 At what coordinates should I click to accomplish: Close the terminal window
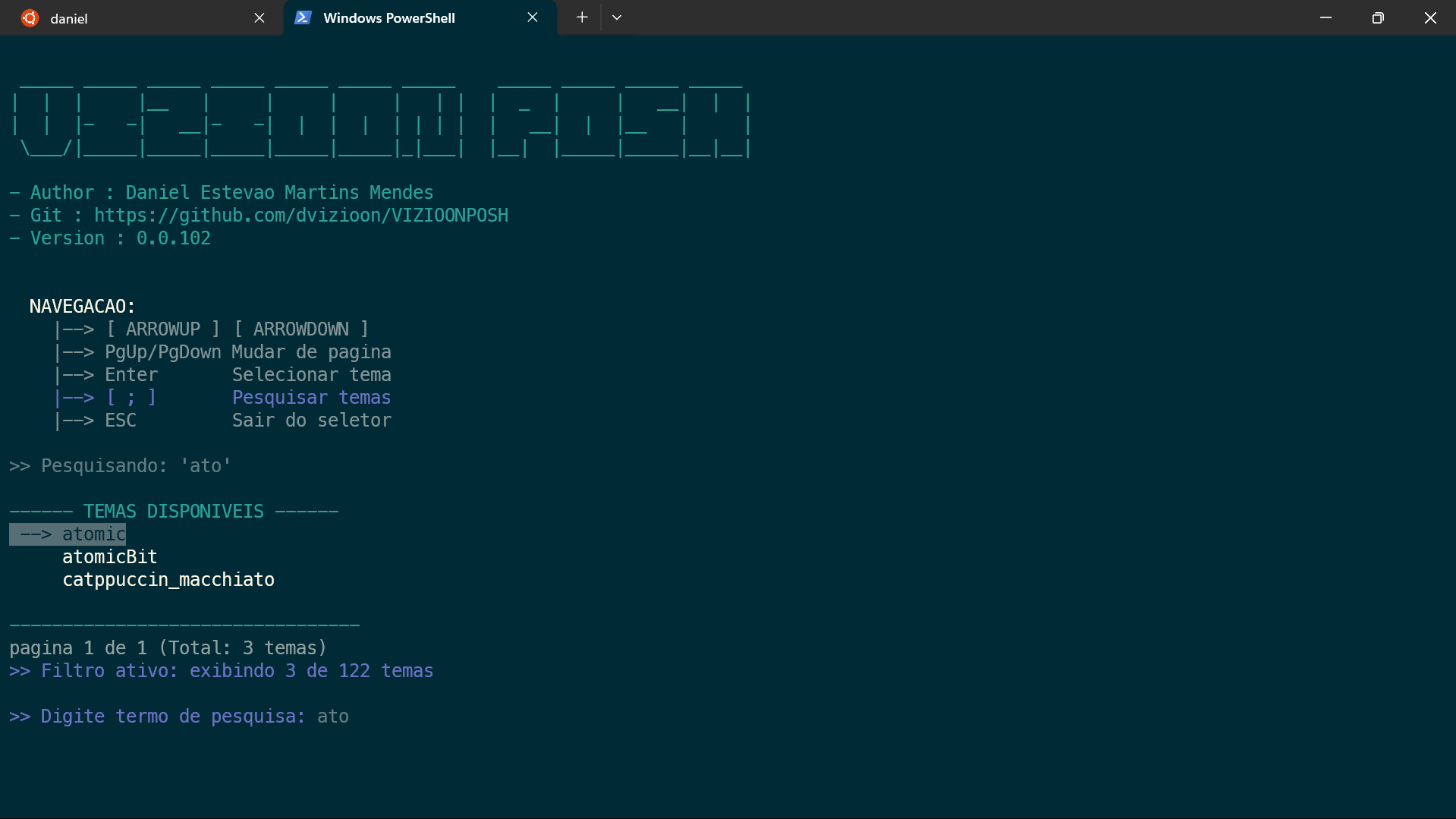[1430, 17]
